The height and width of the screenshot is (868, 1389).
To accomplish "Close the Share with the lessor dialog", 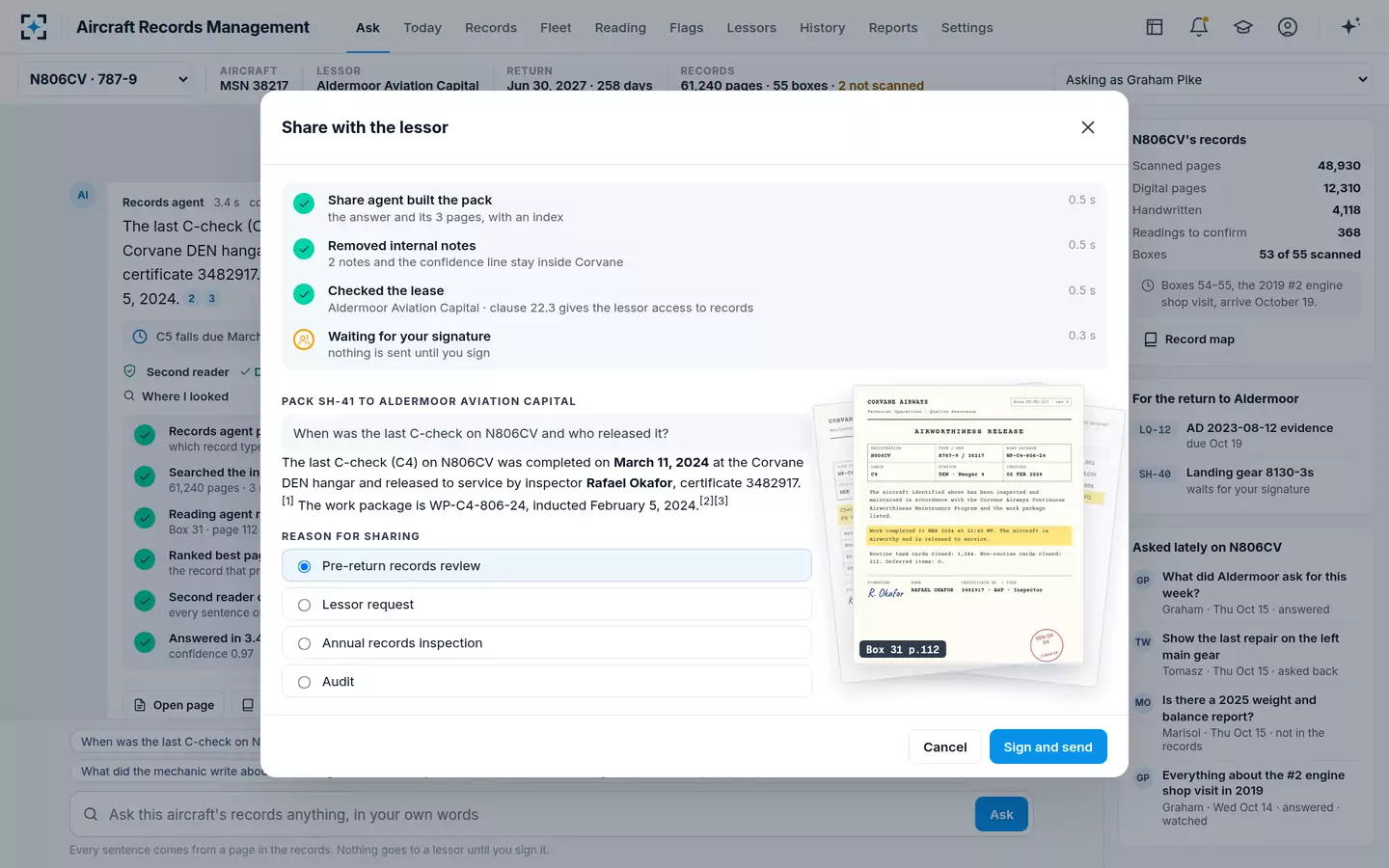I will [1088, 127].
